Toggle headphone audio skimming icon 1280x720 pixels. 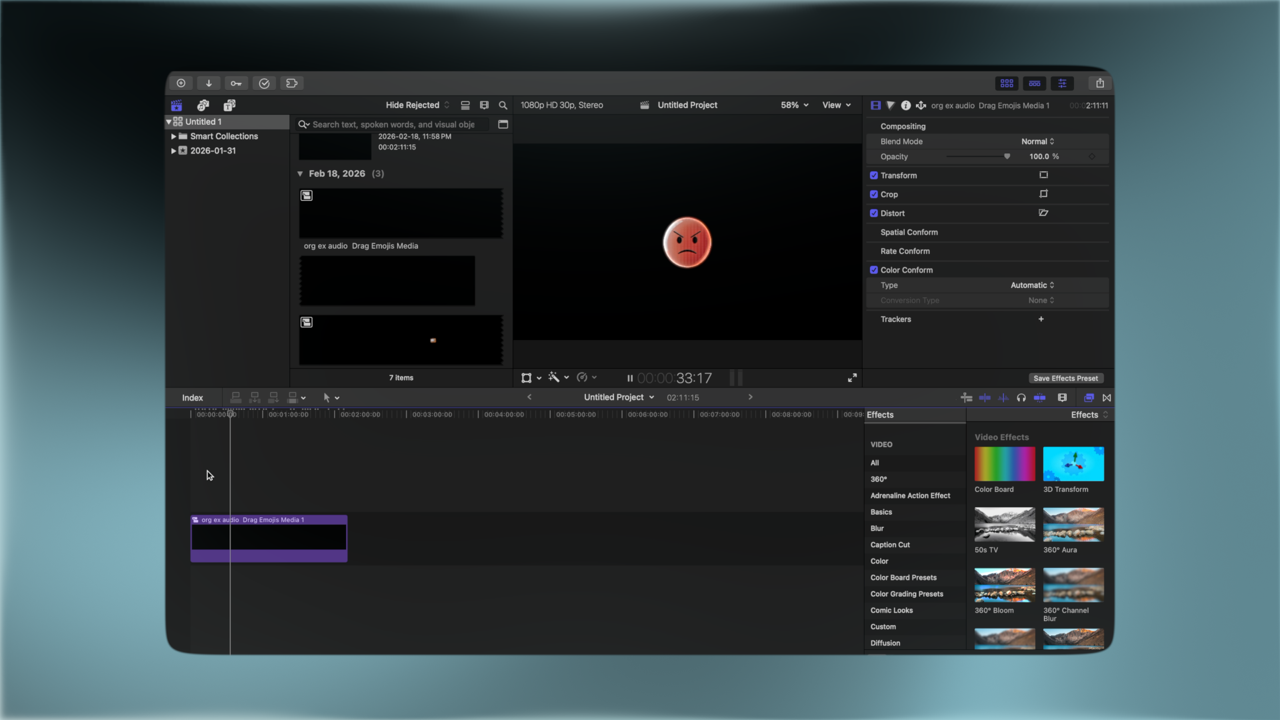tap(1021, 398)
